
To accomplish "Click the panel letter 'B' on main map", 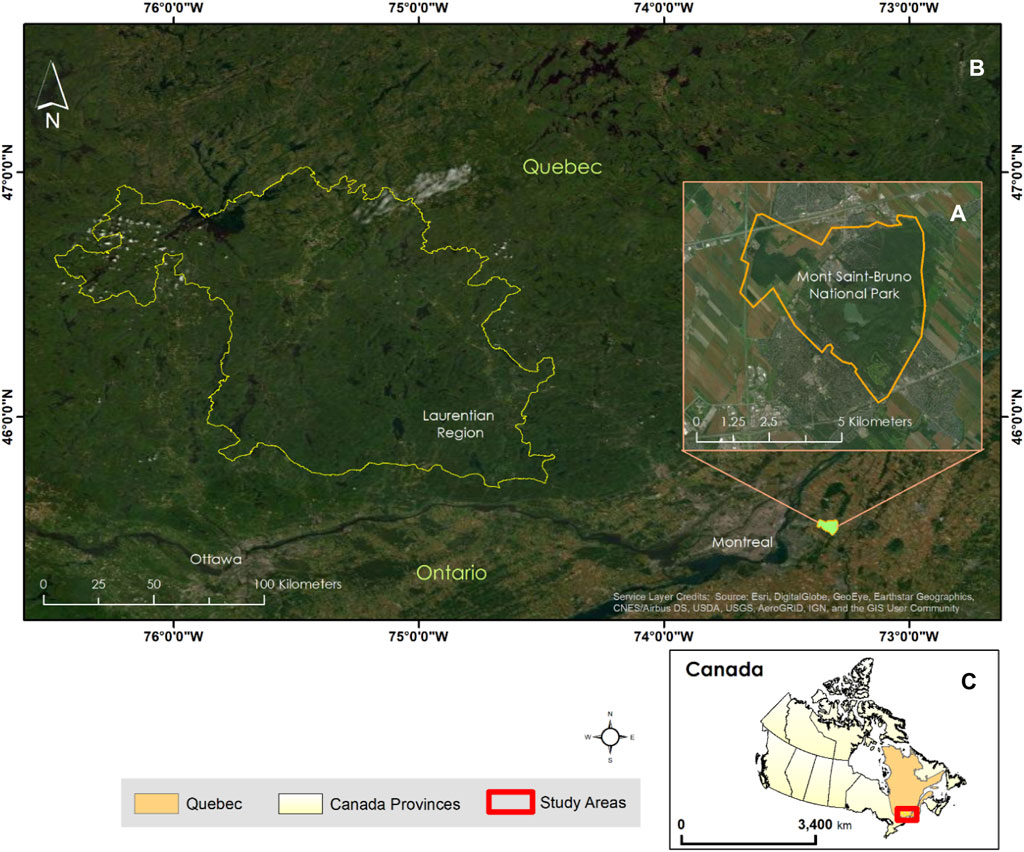I will [976, 68].
